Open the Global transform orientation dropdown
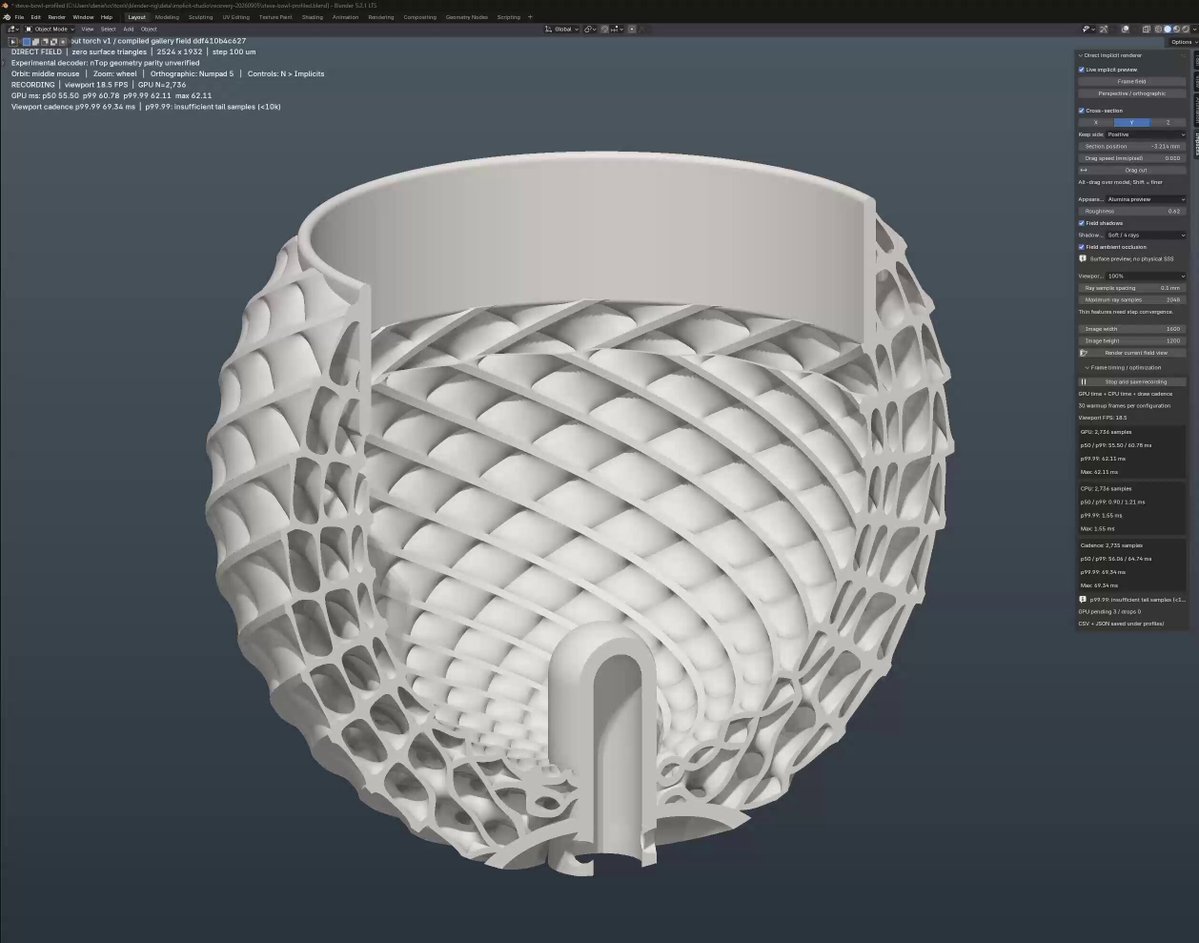 click(562, 29)
